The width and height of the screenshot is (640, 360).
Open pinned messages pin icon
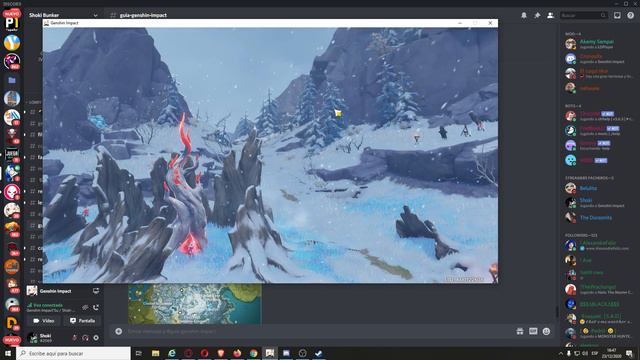pos(537,15)
